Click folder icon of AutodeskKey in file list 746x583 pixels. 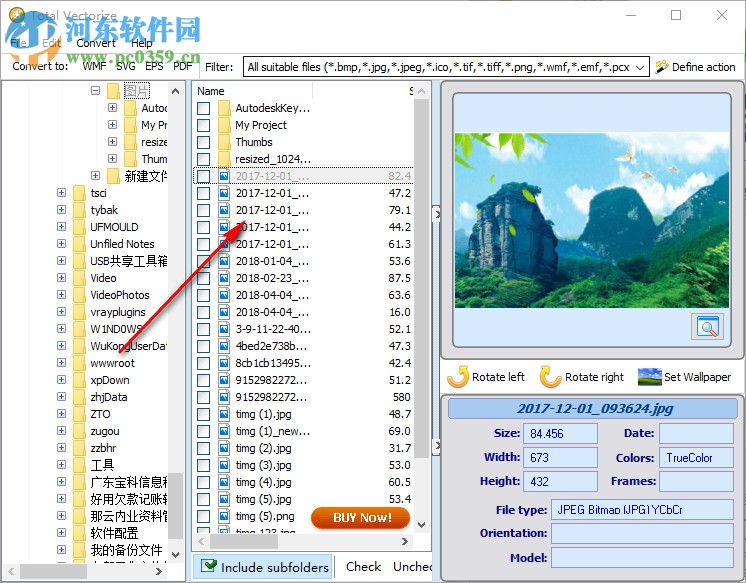(x=224, y=108)
